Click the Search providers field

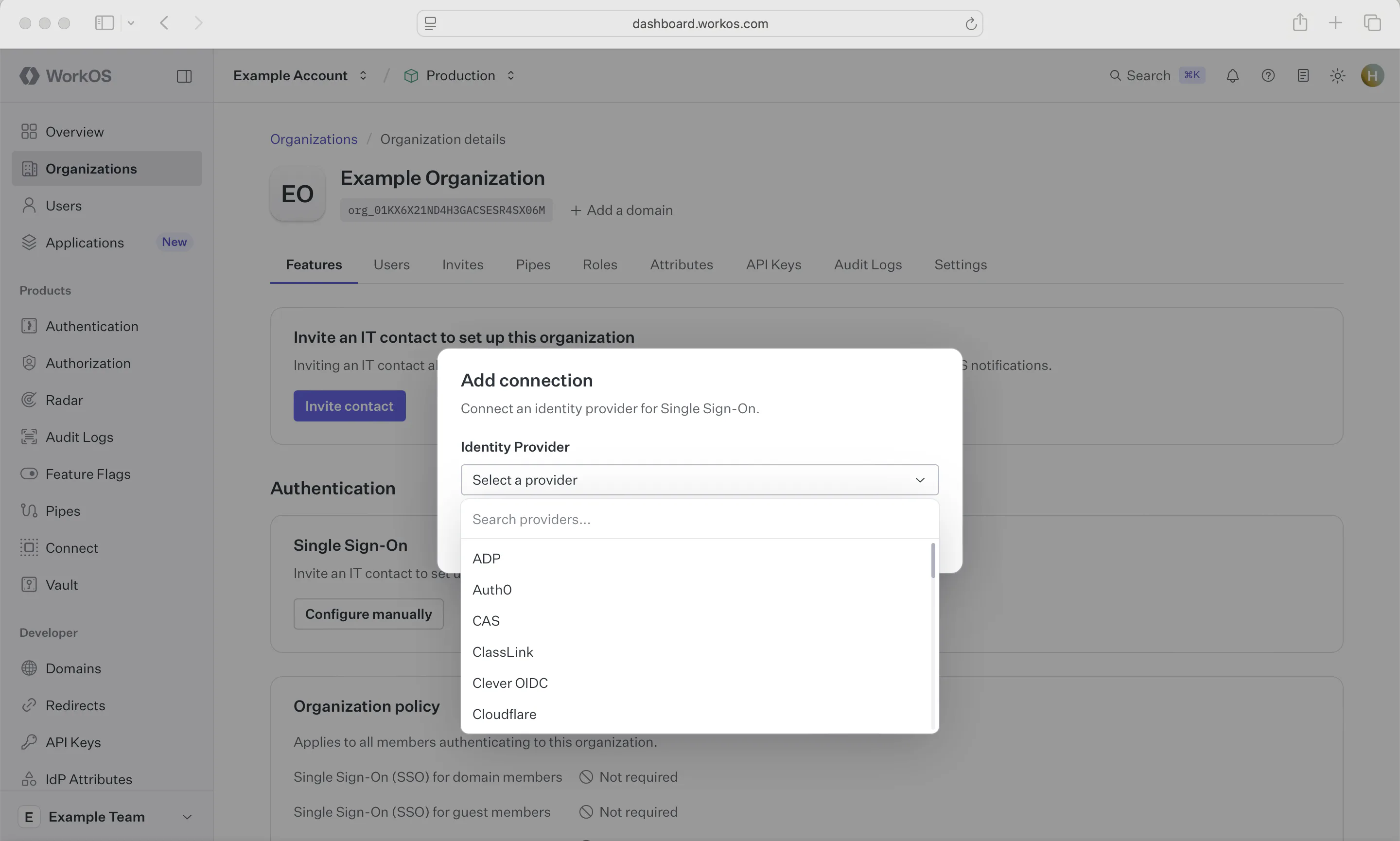699,519
